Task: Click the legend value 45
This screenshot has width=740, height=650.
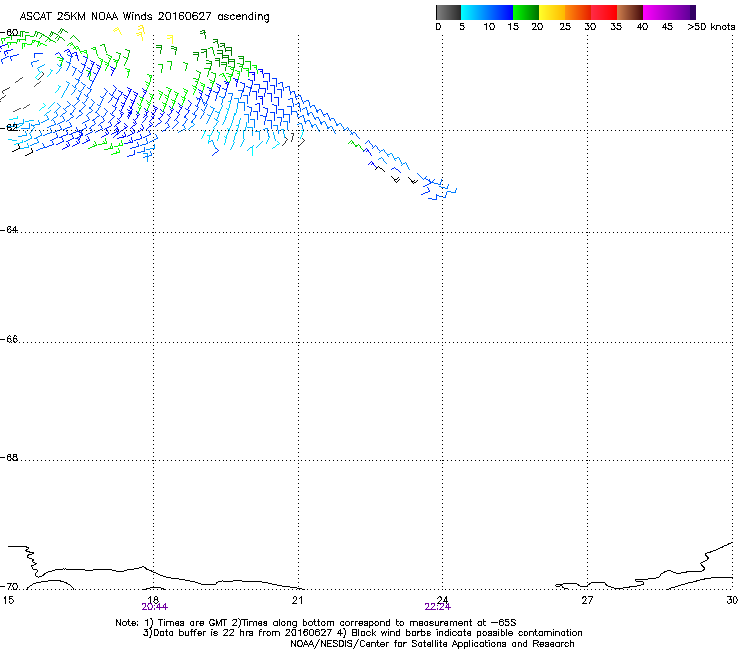Action: 667,27
